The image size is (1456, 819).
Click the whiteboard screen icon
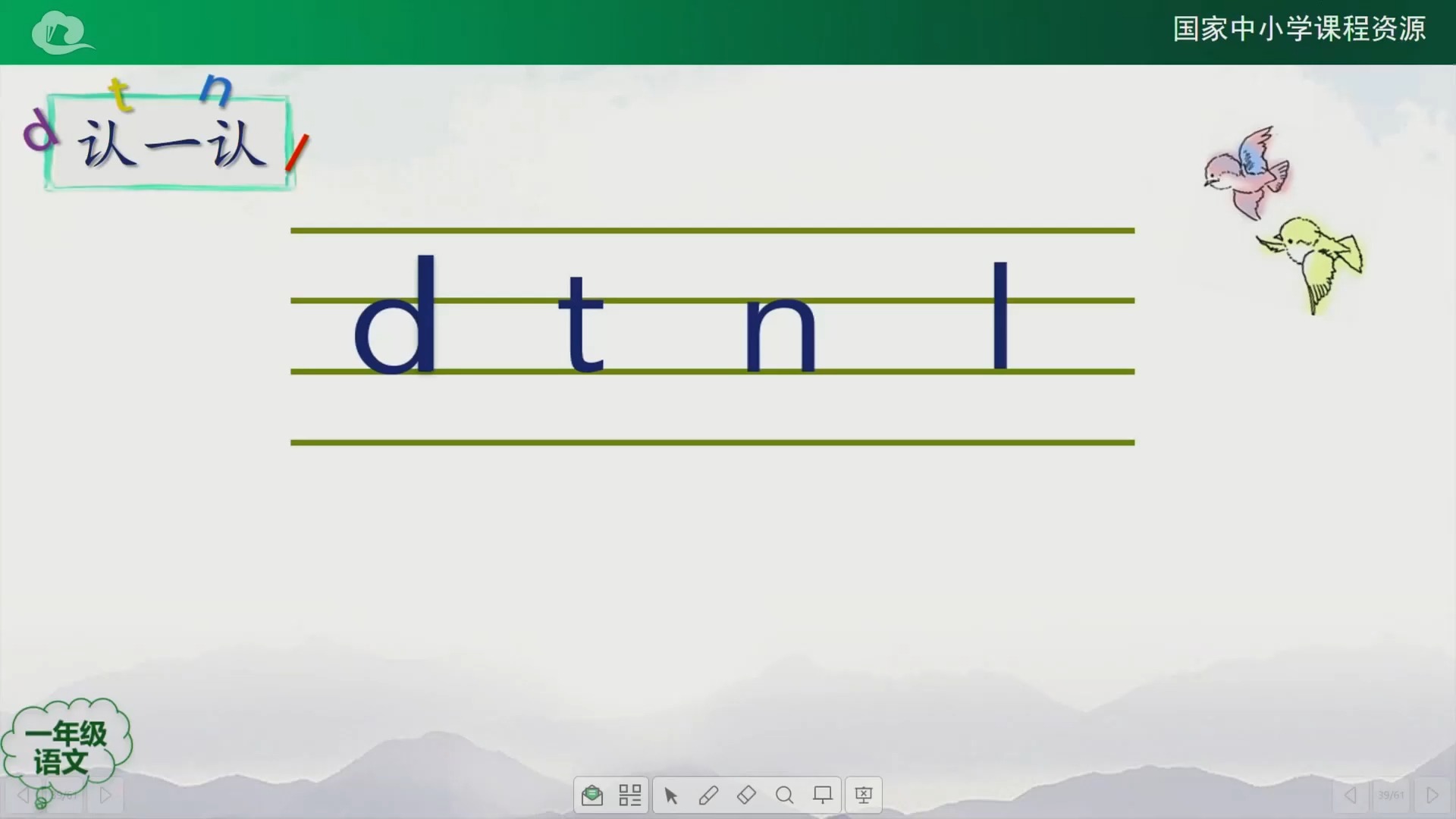[822, 795]
